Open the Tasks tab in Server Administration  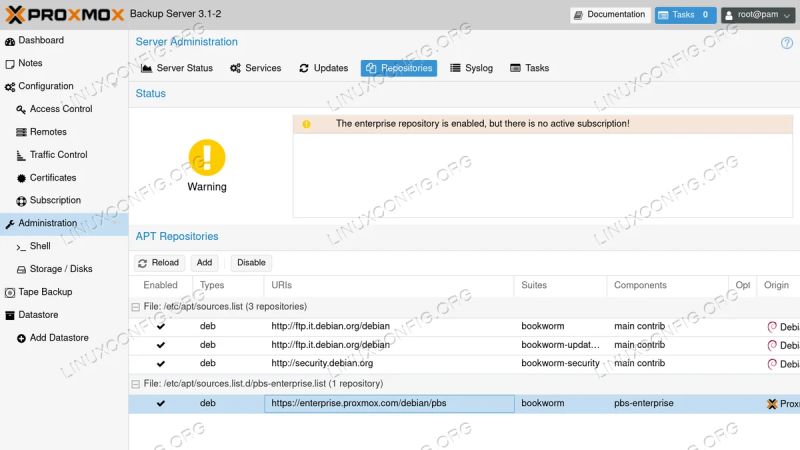click(530, 68)
